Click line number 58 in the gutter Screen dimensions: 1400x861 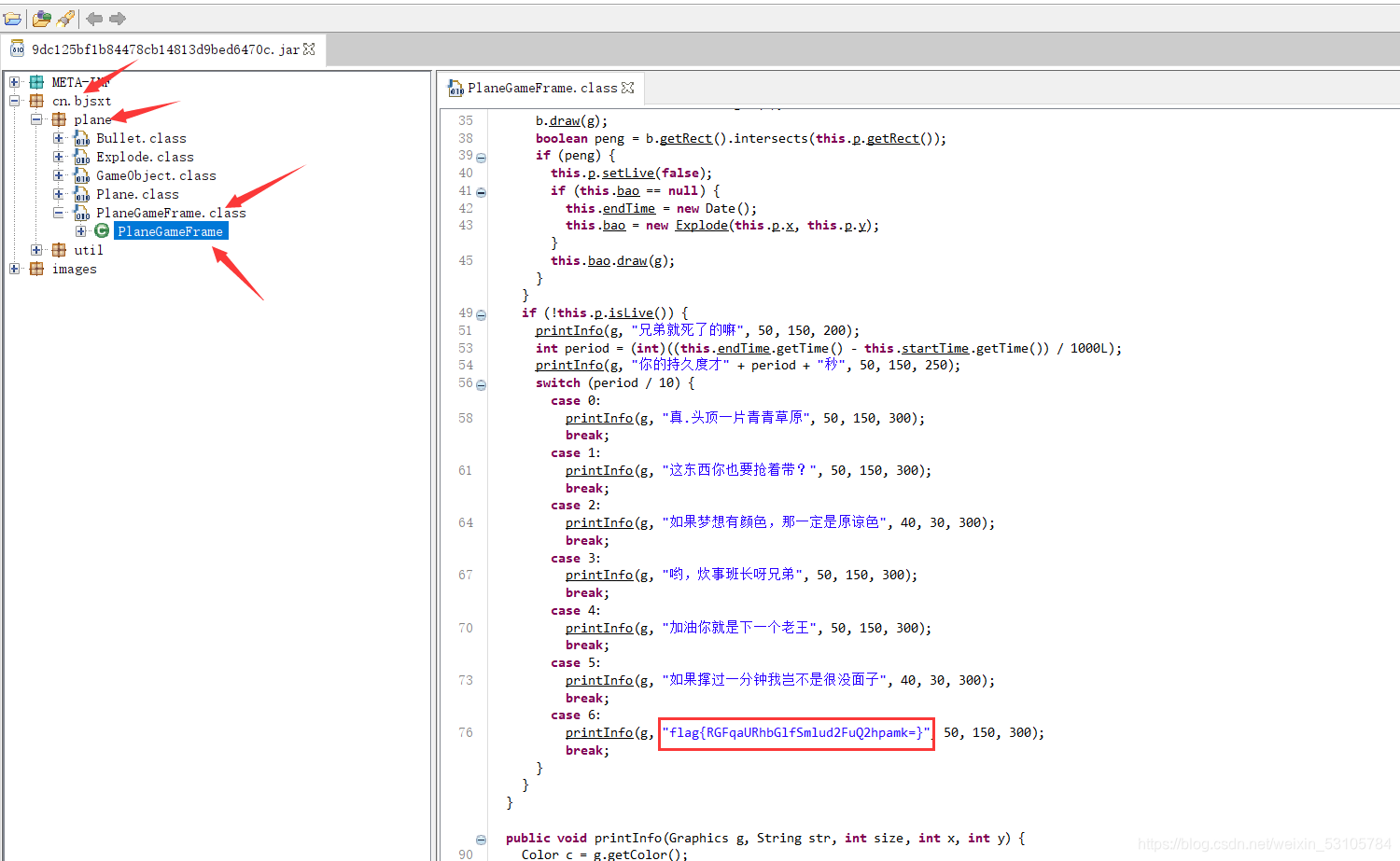[466, 418]
